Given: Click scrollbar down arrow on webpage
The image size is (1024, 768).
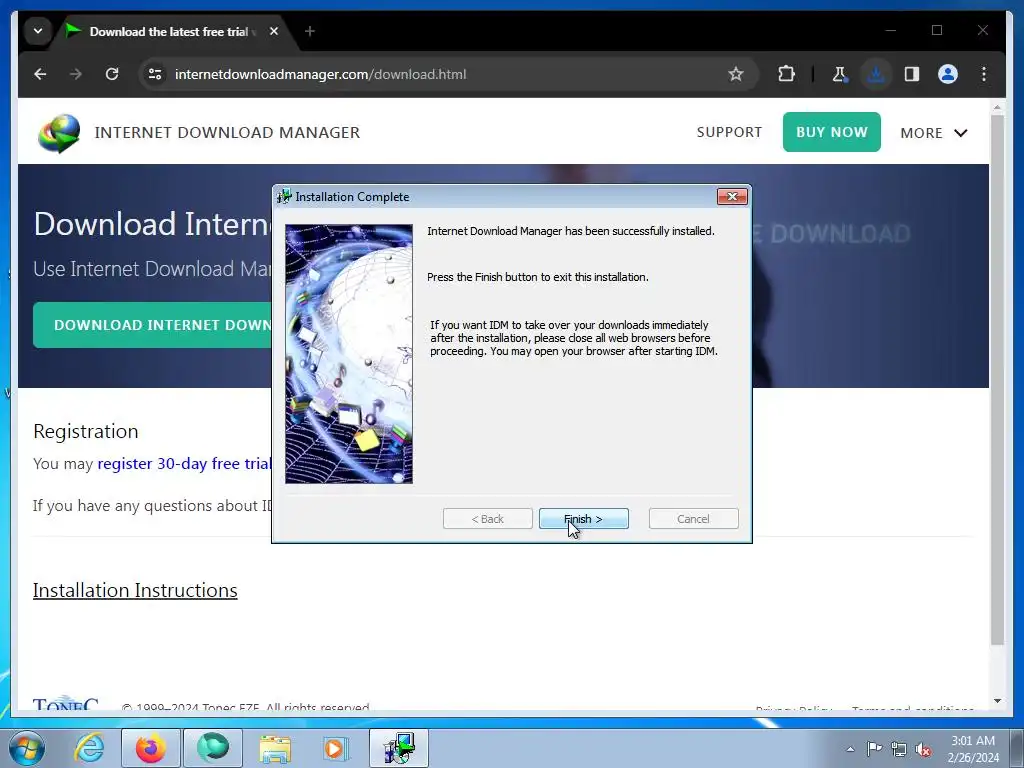Looking at the screenshot, I should [997, 701].
